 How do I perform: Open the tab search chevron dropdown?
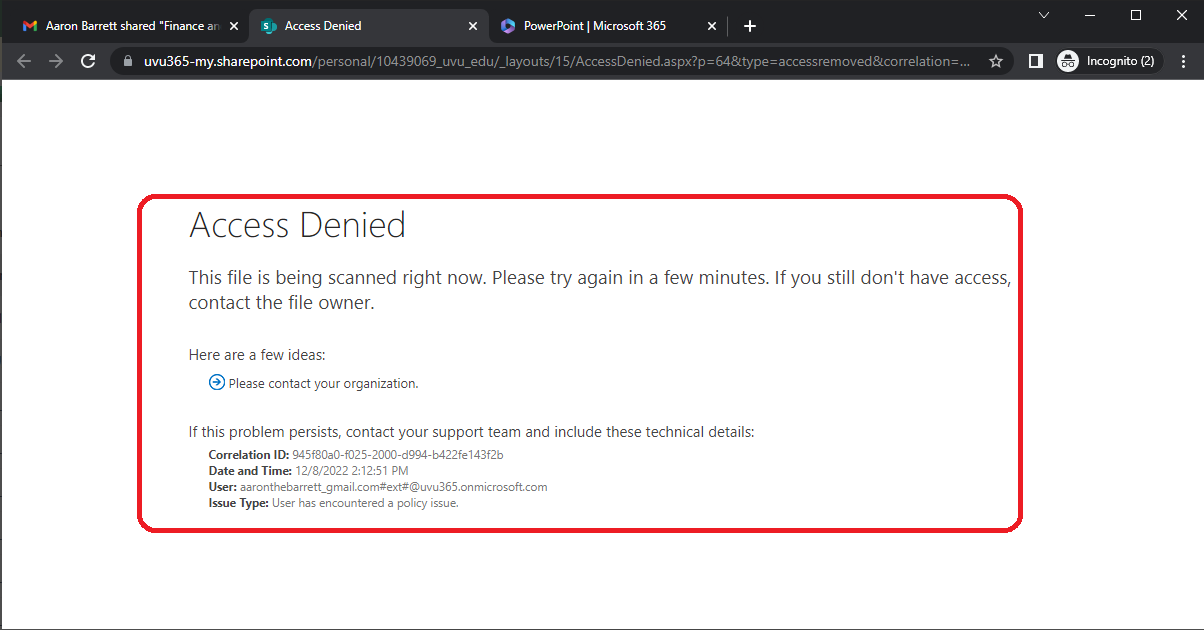pos(1043,15)
